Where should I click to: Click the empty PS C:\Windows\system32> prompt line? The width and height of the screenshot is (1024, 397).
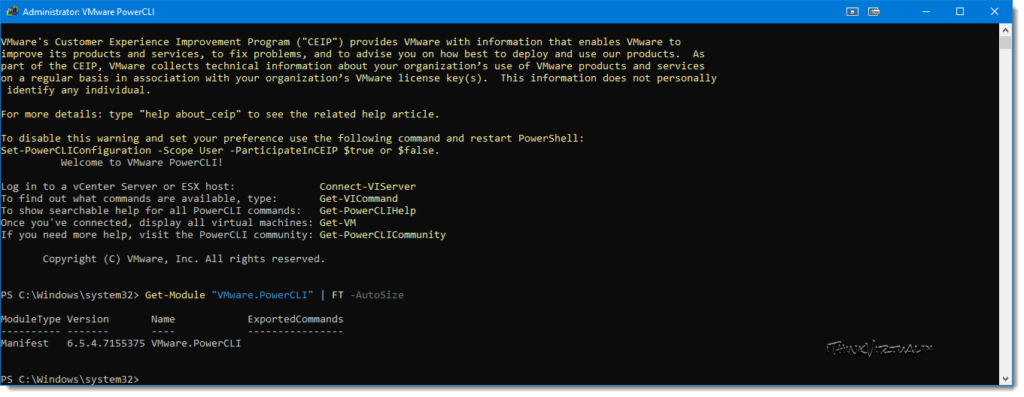[x=70, y=379]
